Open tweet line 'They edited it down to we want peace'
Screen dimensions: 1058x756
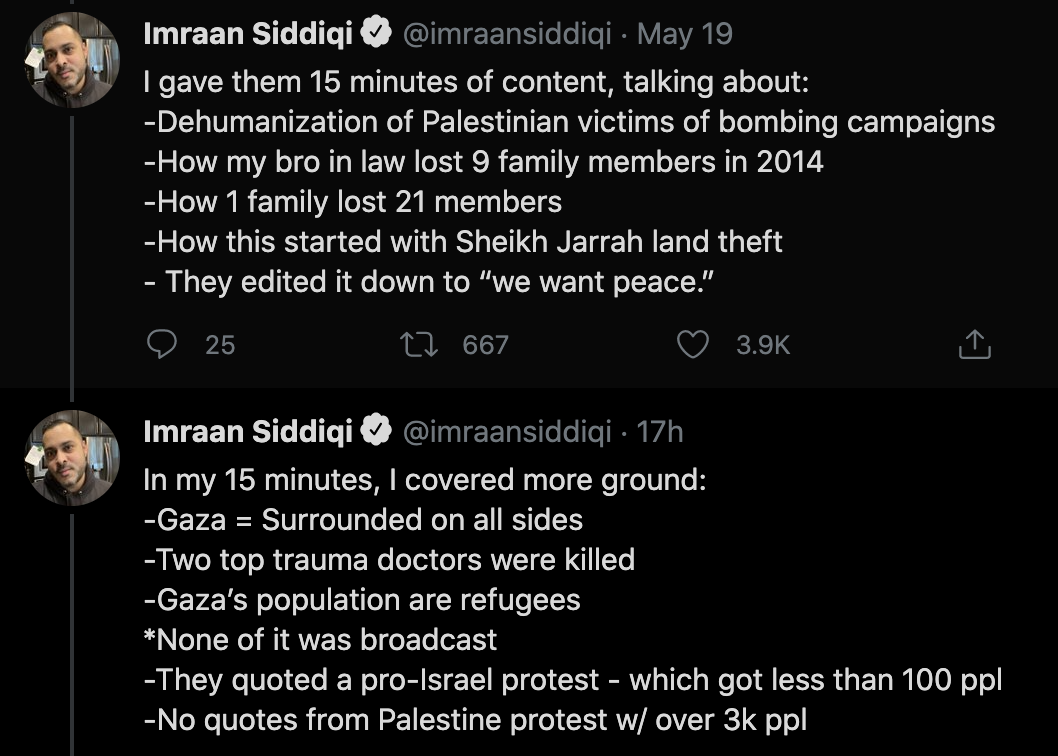point(428,281)
